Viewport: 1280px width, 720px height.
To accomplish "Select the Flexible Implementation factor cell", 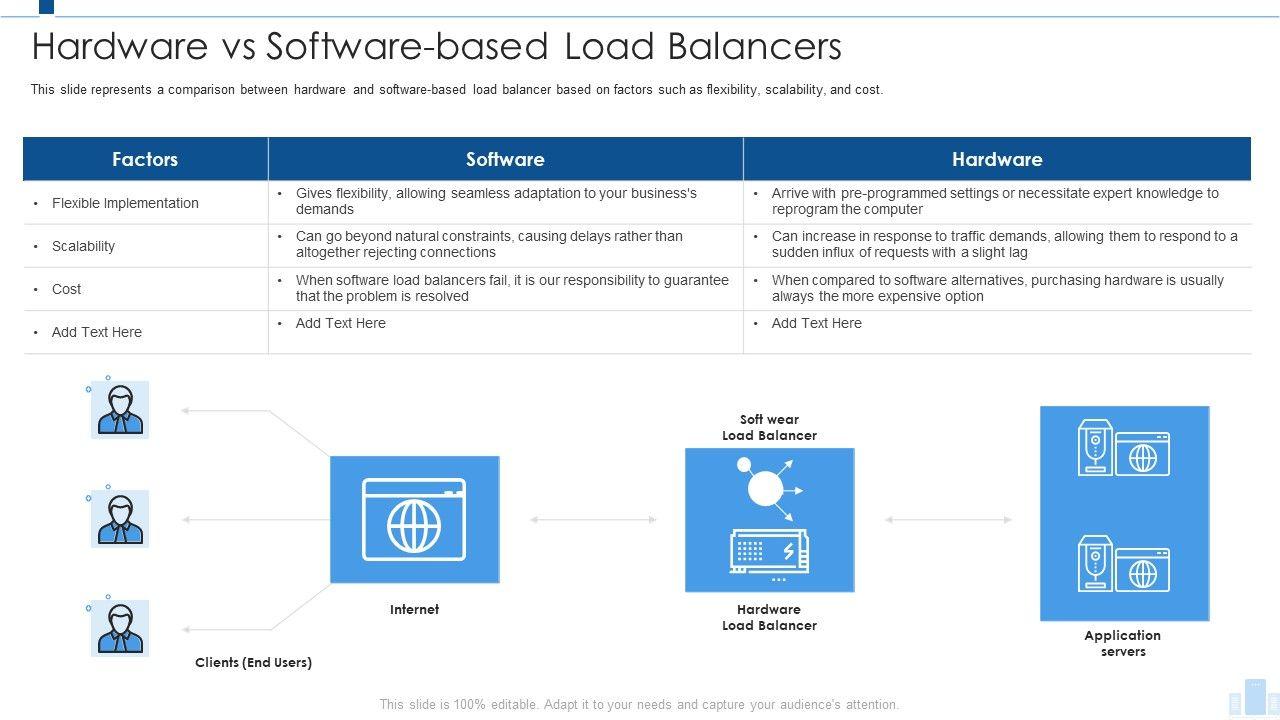I will [x=125, y=203].
